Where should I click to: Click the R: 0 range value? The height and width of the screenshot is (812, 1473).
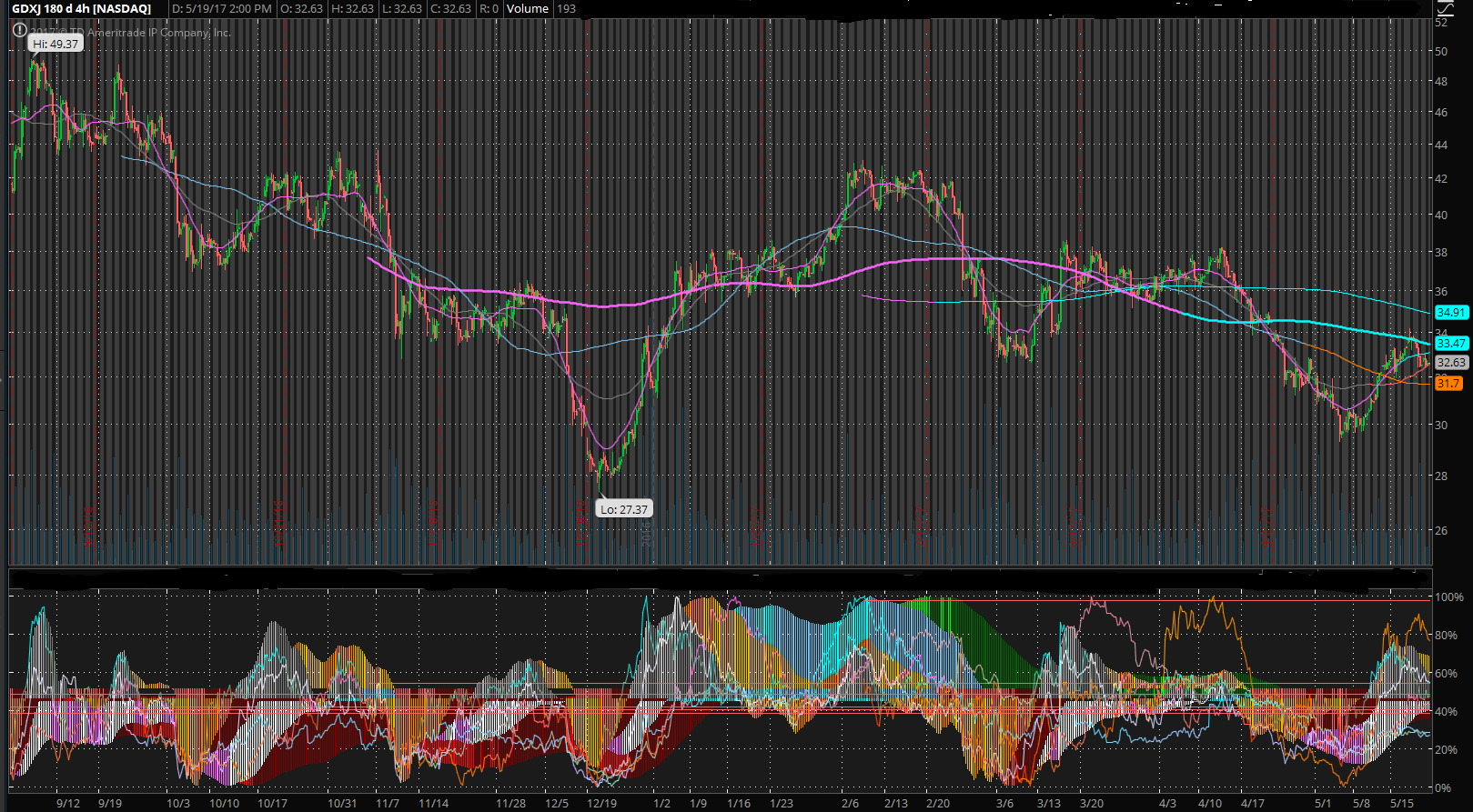[489, 8]
